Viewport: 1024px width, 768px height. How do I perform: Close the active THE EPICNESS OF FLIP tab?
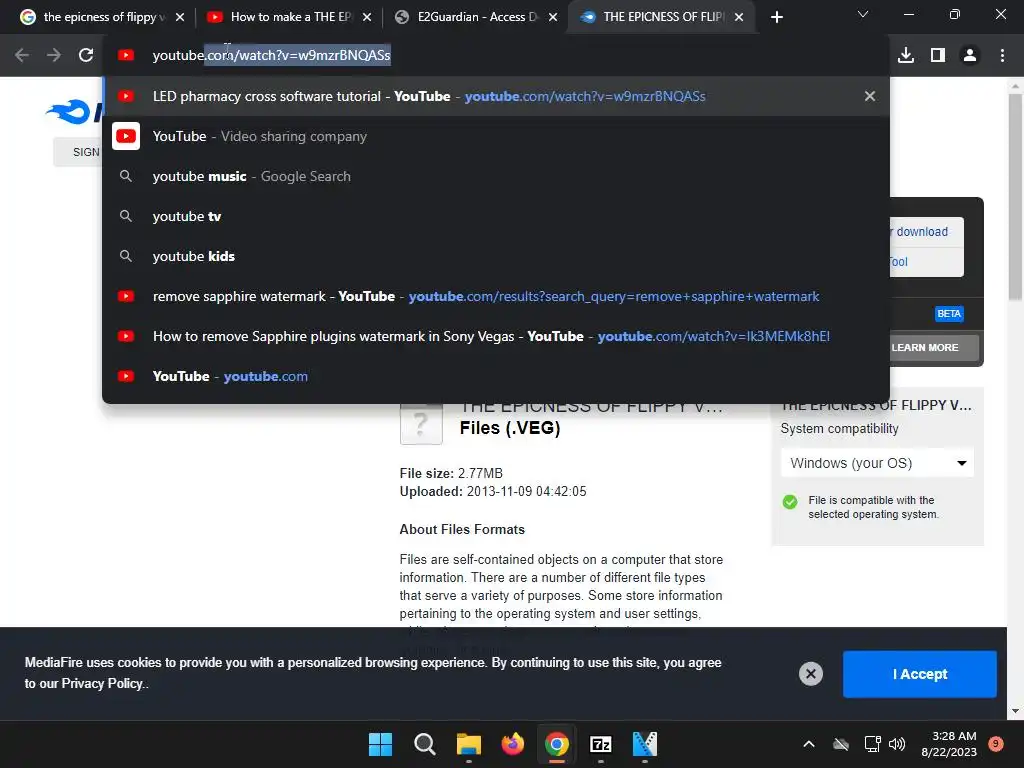(739, 17)
